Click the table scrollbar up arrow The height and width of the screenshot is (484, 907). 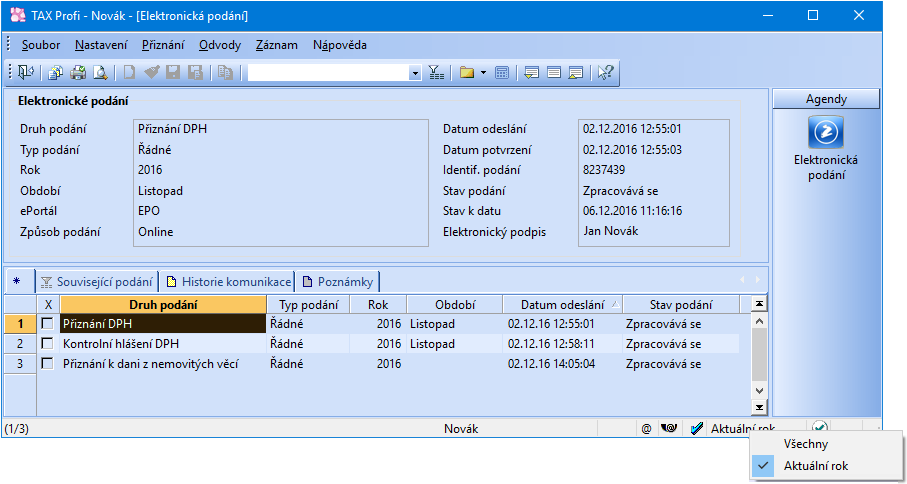point(759,321)
